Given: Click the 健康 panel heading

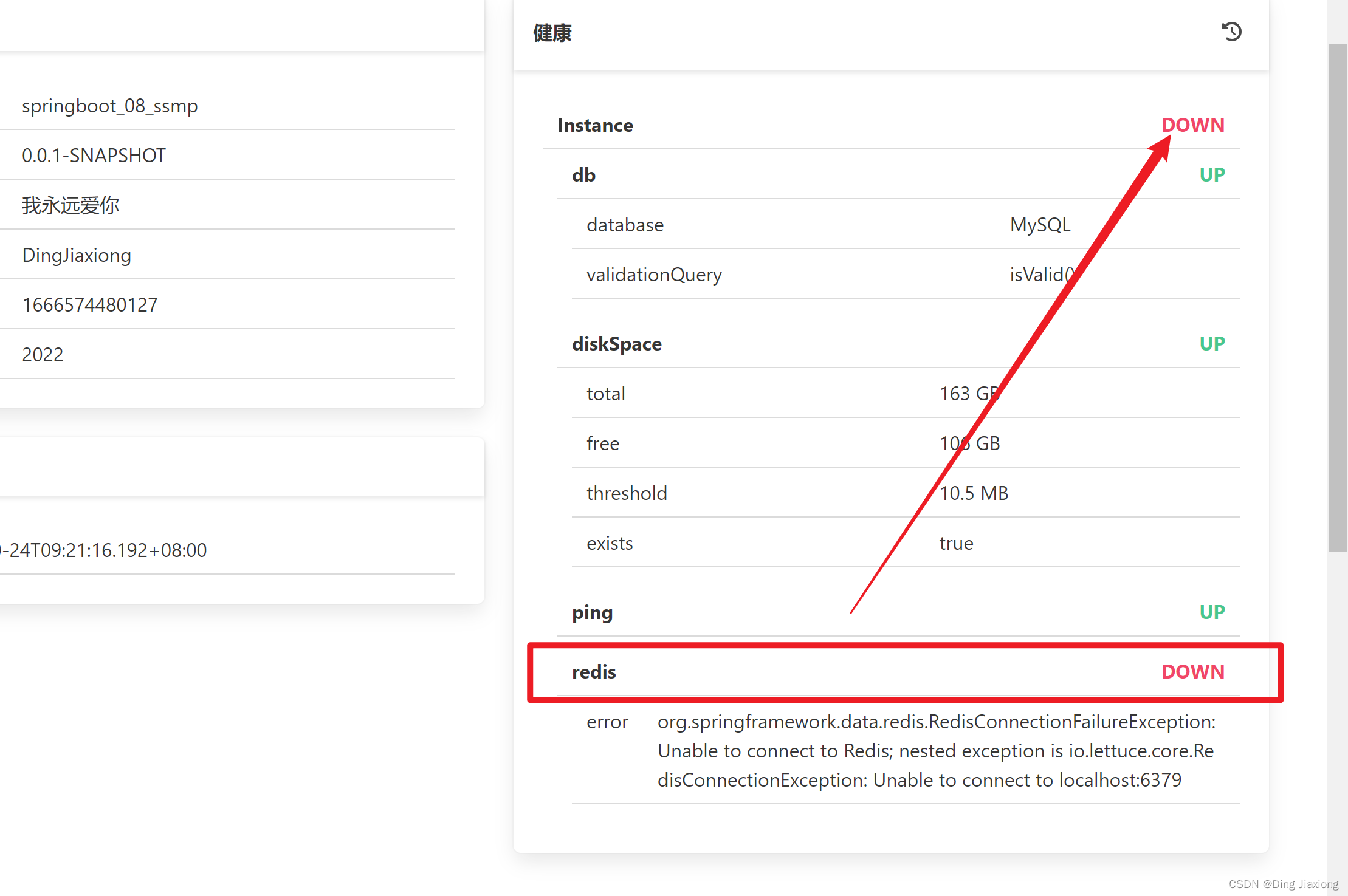Looking at the screenshot, I should [552, 33].
